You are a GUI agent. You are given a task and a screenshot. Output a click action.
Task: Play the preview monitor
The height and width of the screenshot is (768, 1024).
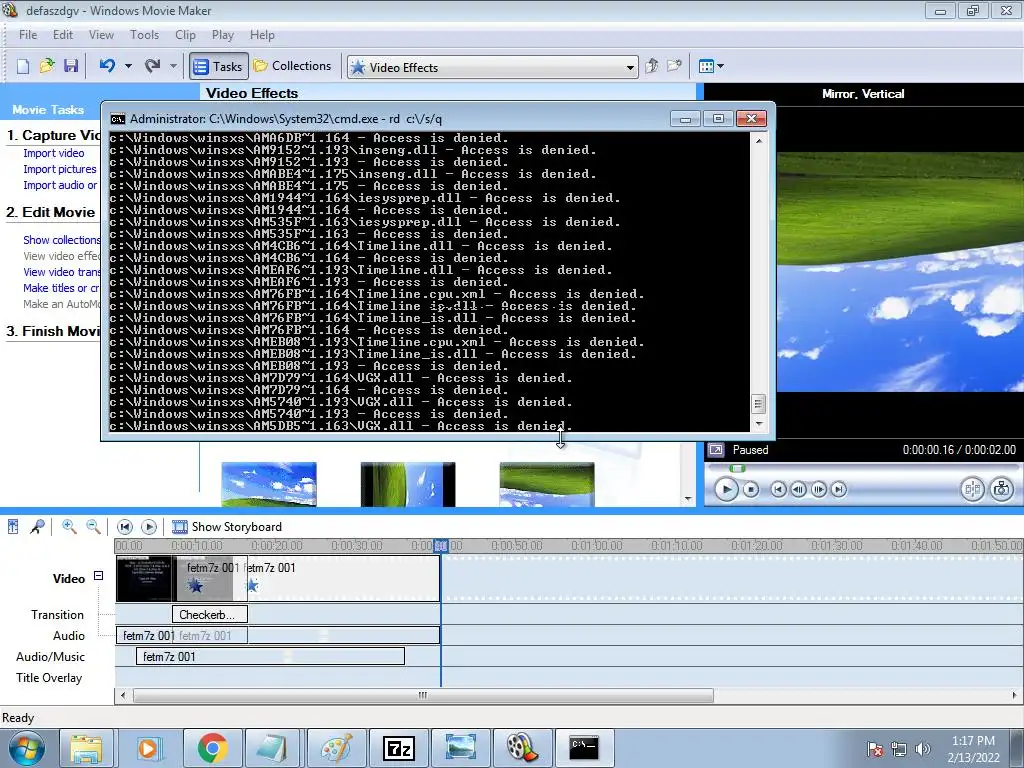click(x=726, y=489)
